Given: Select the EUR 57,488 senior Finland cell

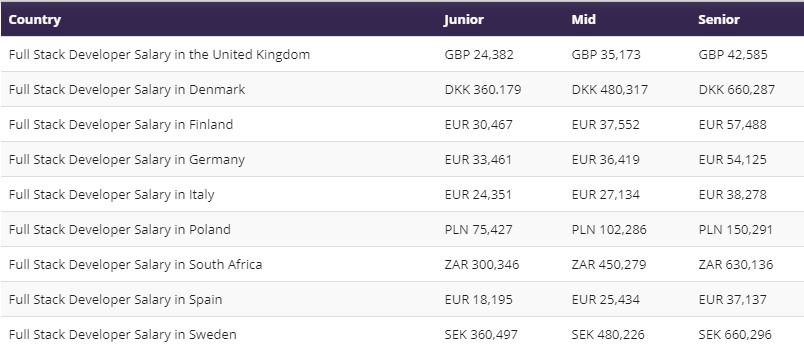Looking at the screenshot, I should pyautogui.click(x=732, y=125).
